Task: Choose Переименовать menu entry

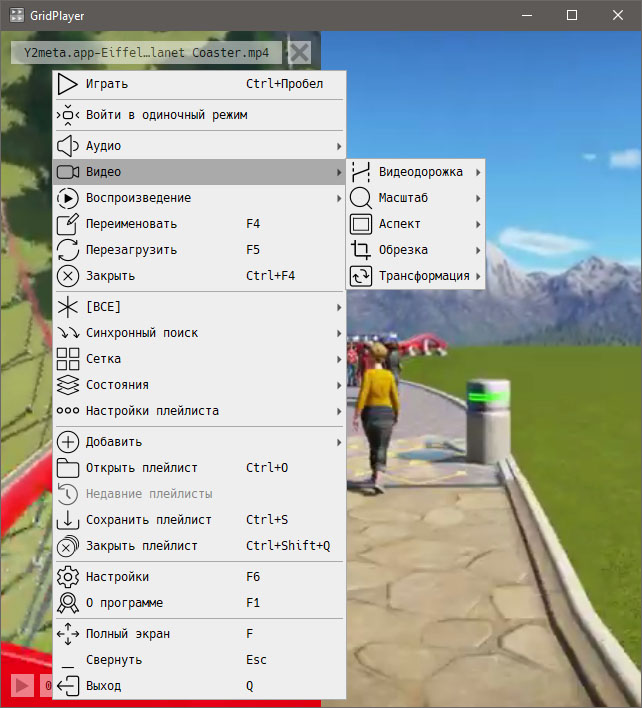Action: pyautogui.click(x=199, y=224)
